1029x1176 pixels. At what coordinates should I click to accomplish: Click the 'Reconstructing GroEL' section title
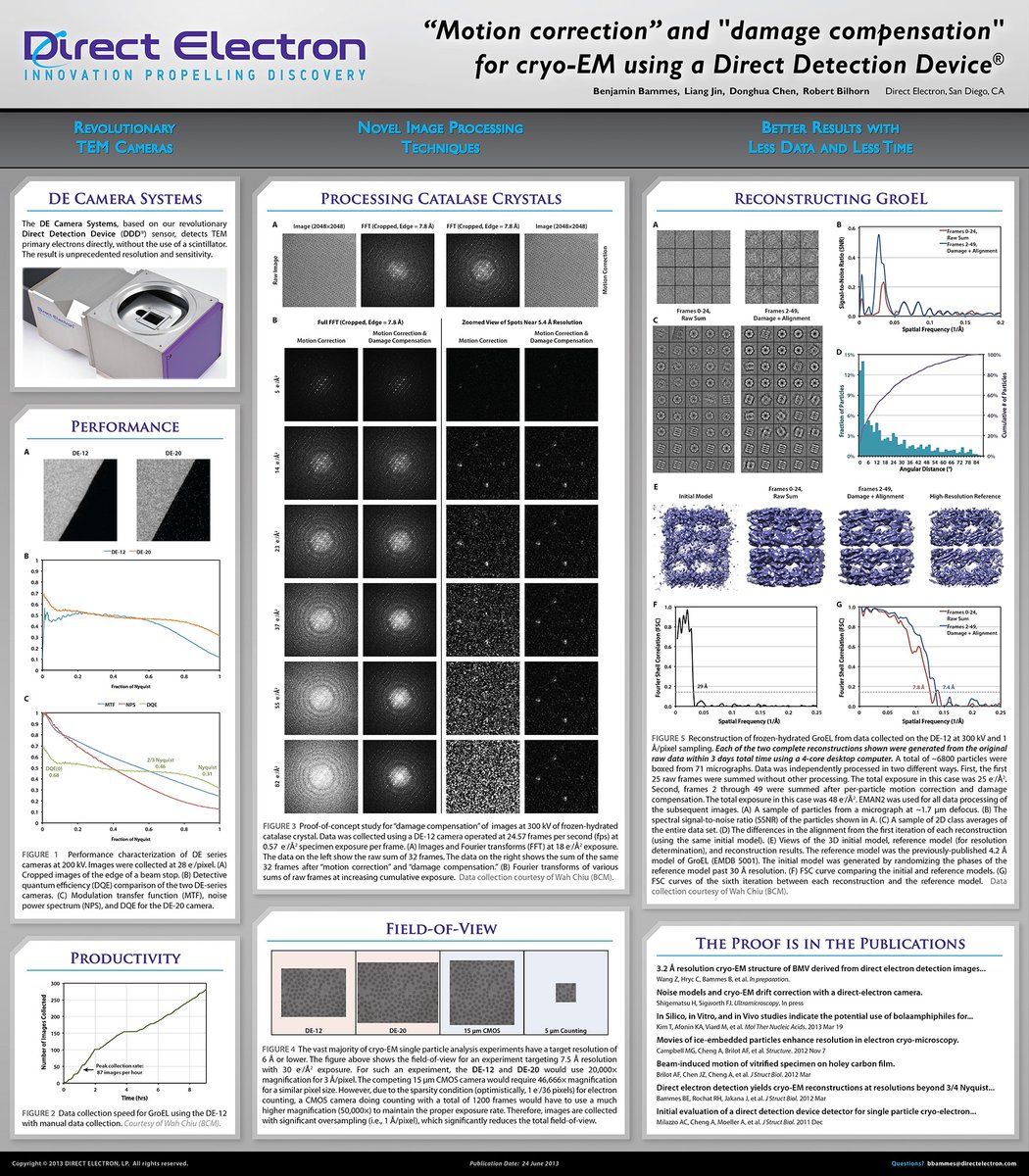pos(830,199)
